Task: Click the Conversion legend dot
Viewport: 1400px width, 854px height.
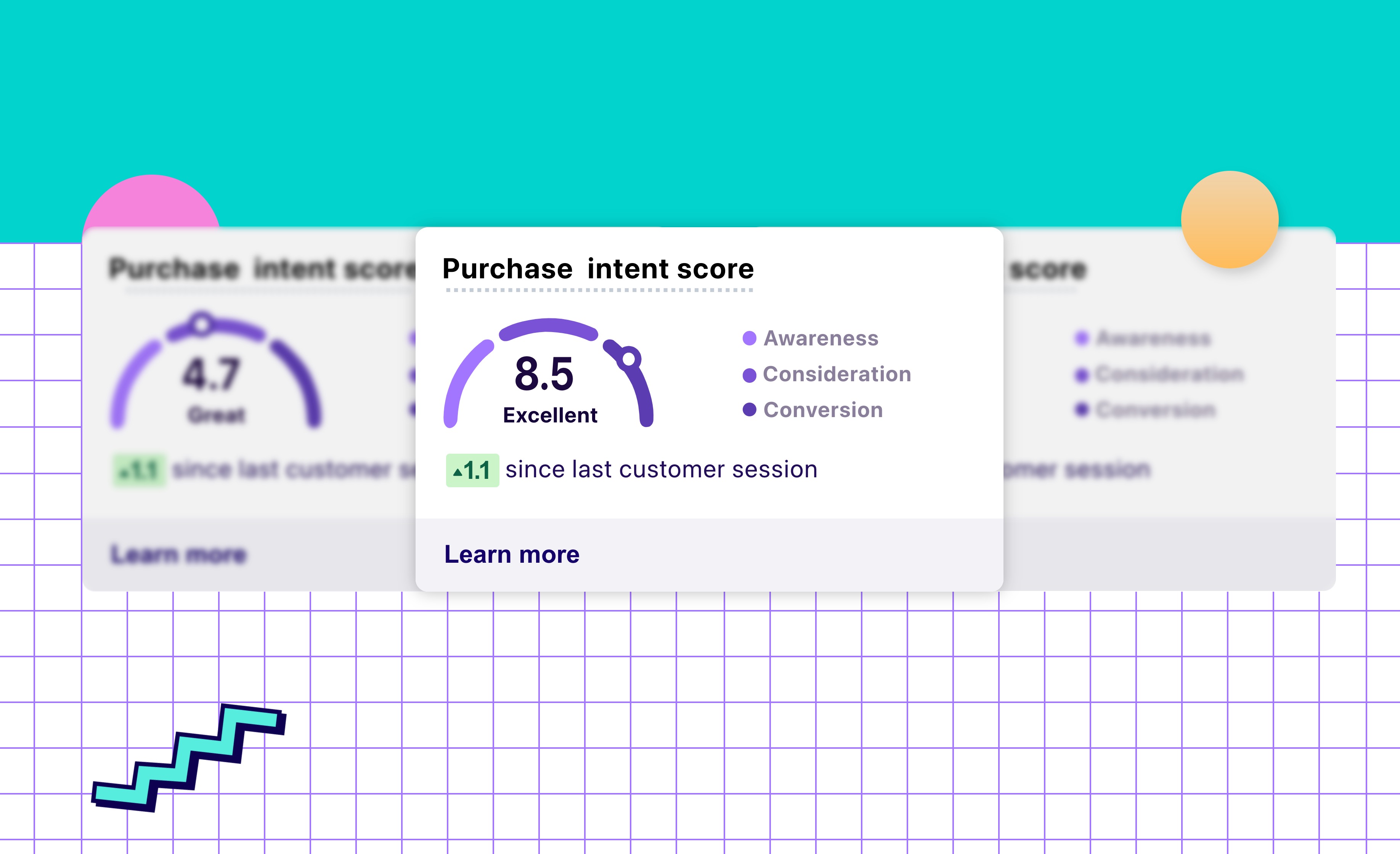Action: tap(750, 410)
